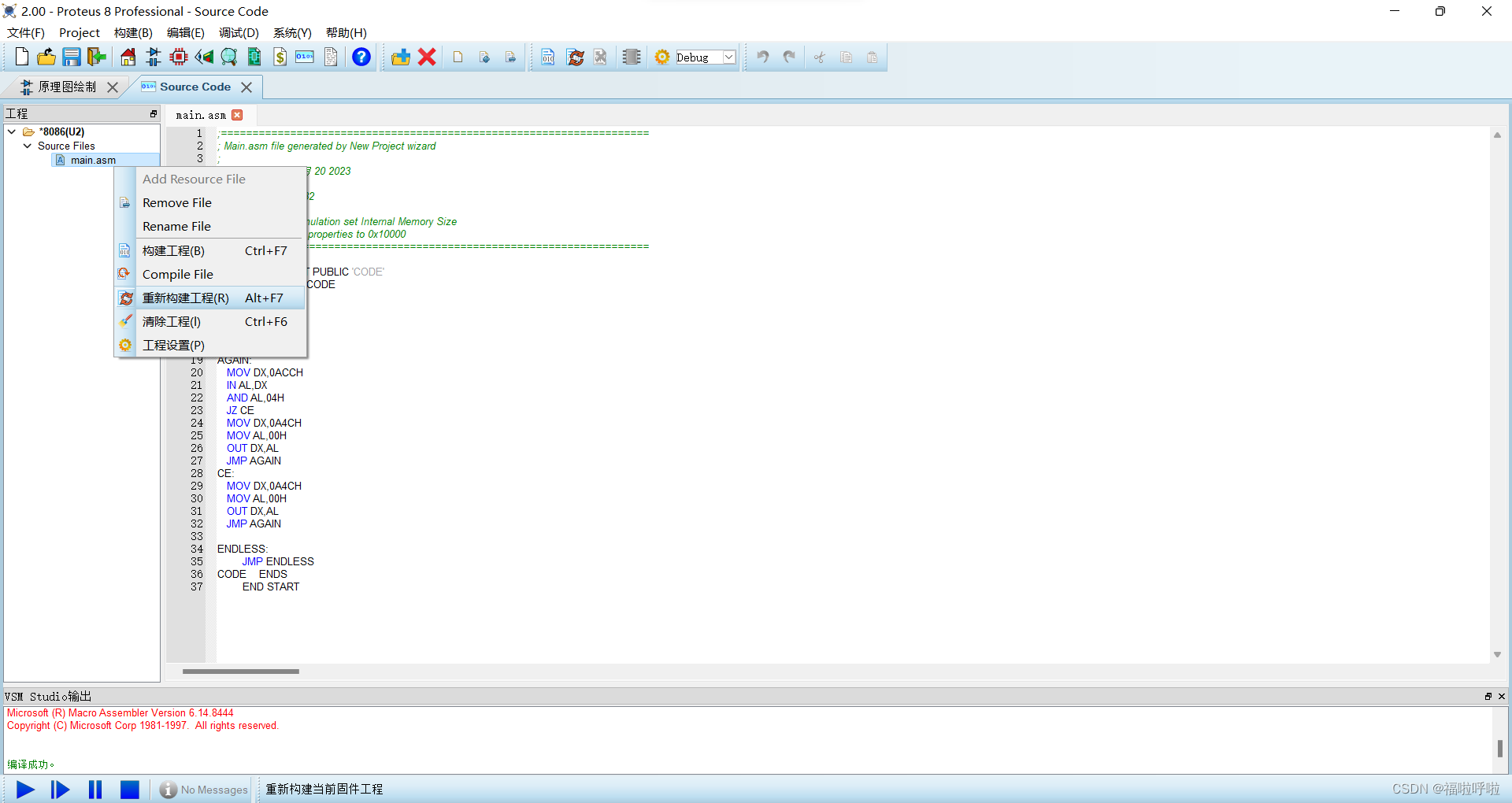
Task: Click the Copy toolbar icon
Action: (846, 57)
